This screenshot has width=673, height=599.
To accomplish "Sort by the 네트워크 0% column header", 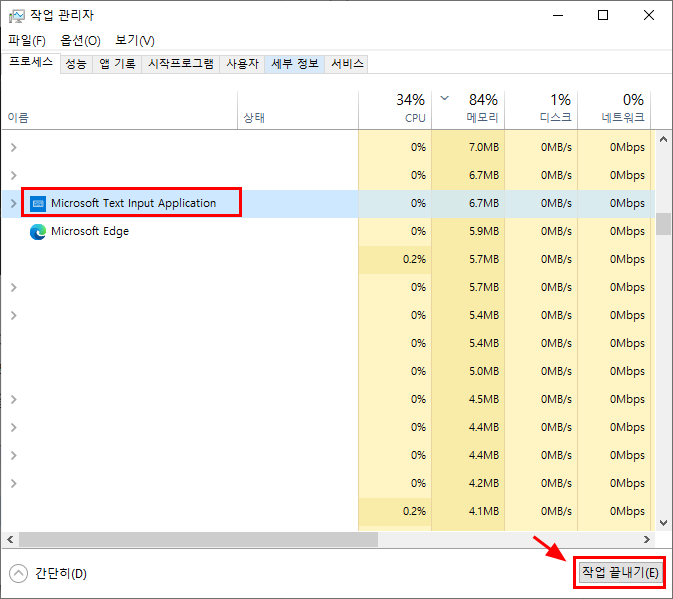I will (614, 110).
